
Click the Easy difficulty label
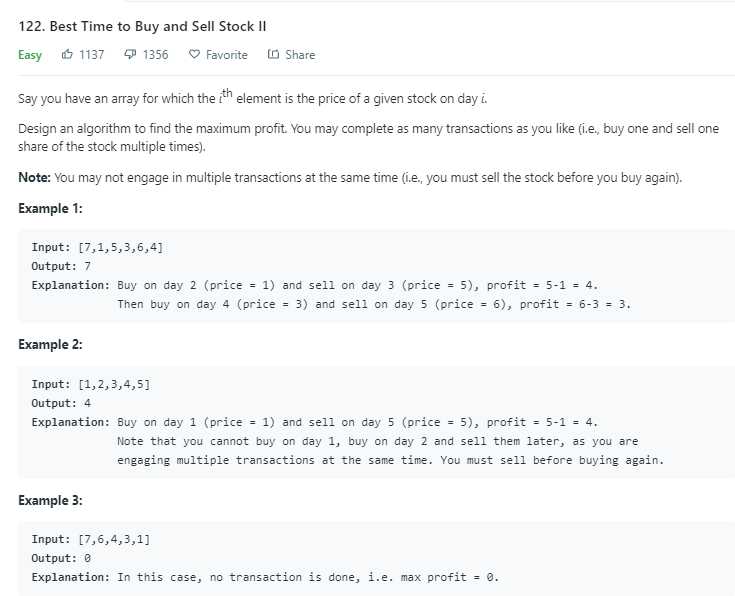(x=30, y=55)
